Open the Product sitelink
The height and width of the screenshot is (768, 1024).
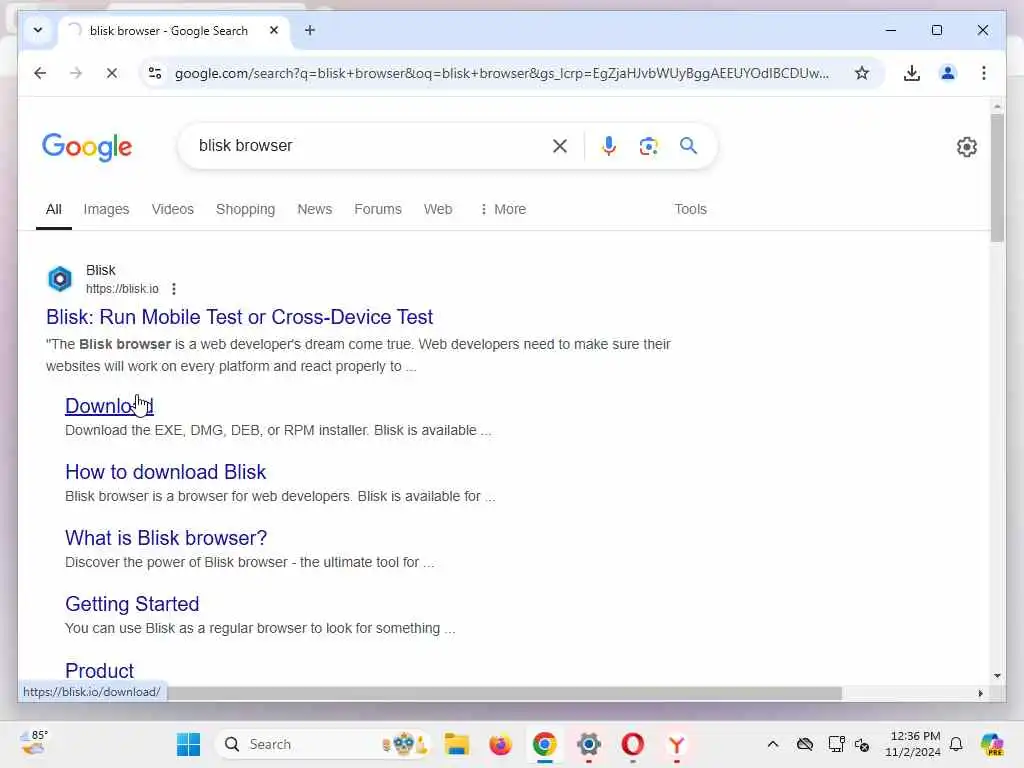tap(99, 670)
